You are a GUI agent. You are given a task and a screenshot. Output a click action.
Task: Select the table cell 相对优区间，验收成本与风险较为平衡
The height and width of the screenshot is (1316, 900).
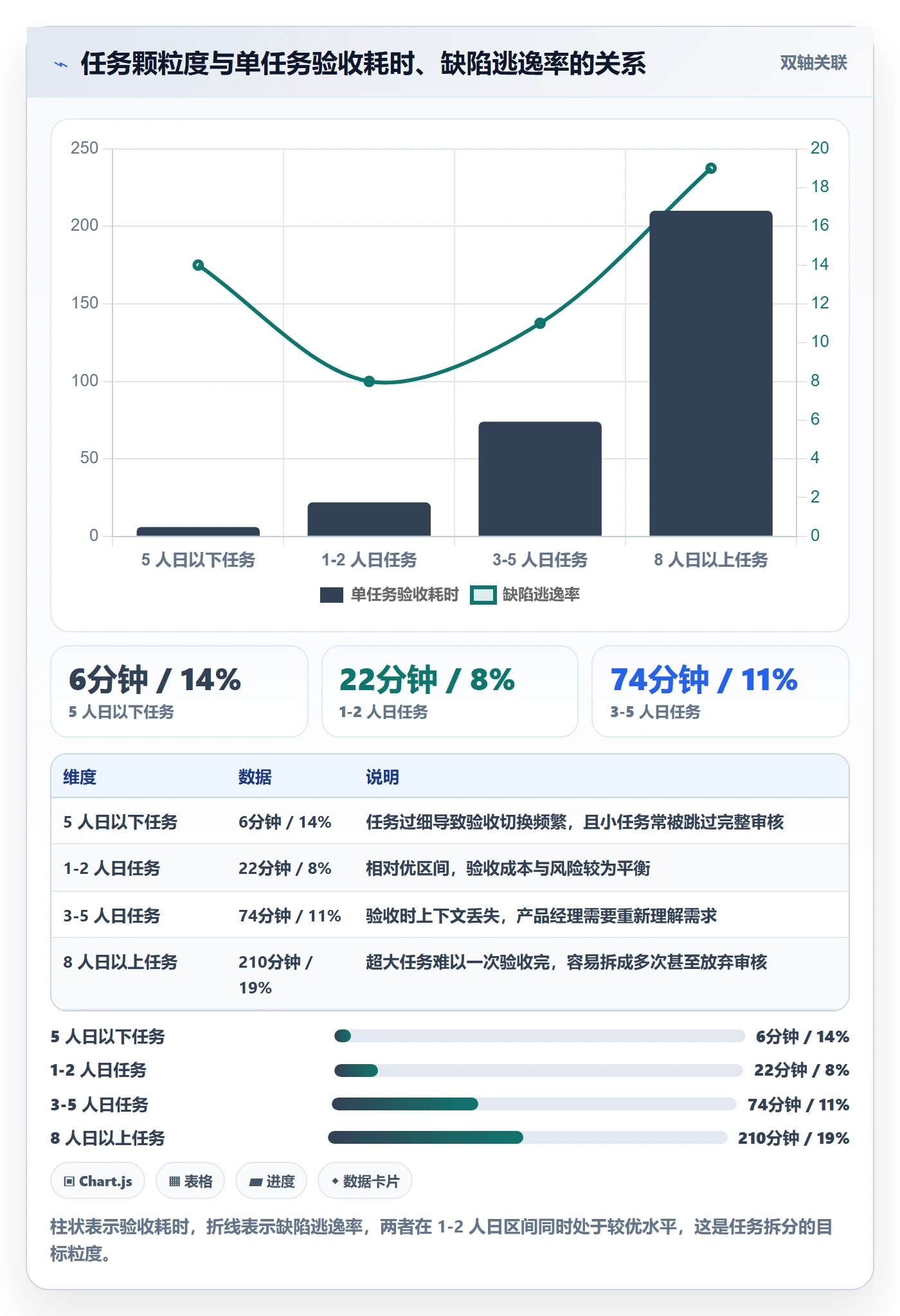point(508,868)
